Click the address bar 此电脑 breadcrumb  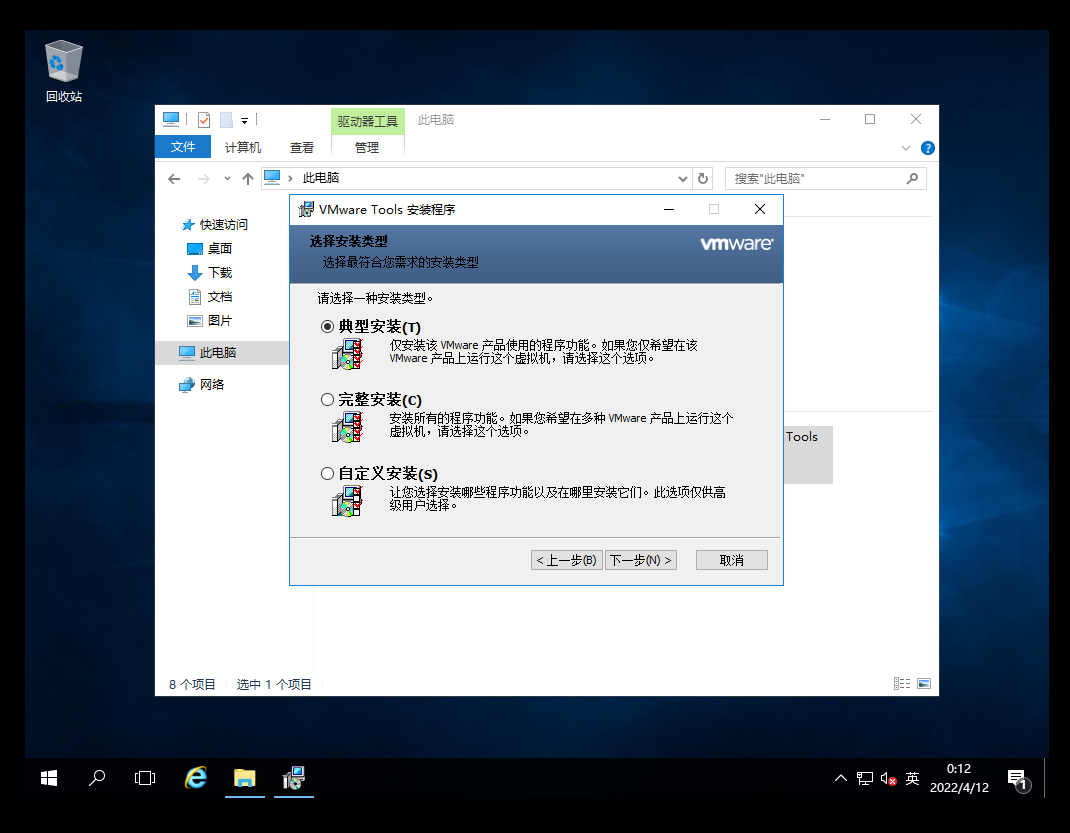point(321,178)
